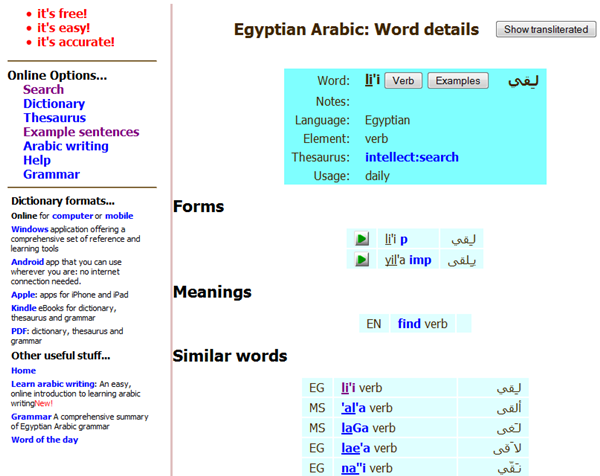This screenshot has height=476, width=600.
Task: Select the Arabic writing sidebar link
Action: [66, 146]
